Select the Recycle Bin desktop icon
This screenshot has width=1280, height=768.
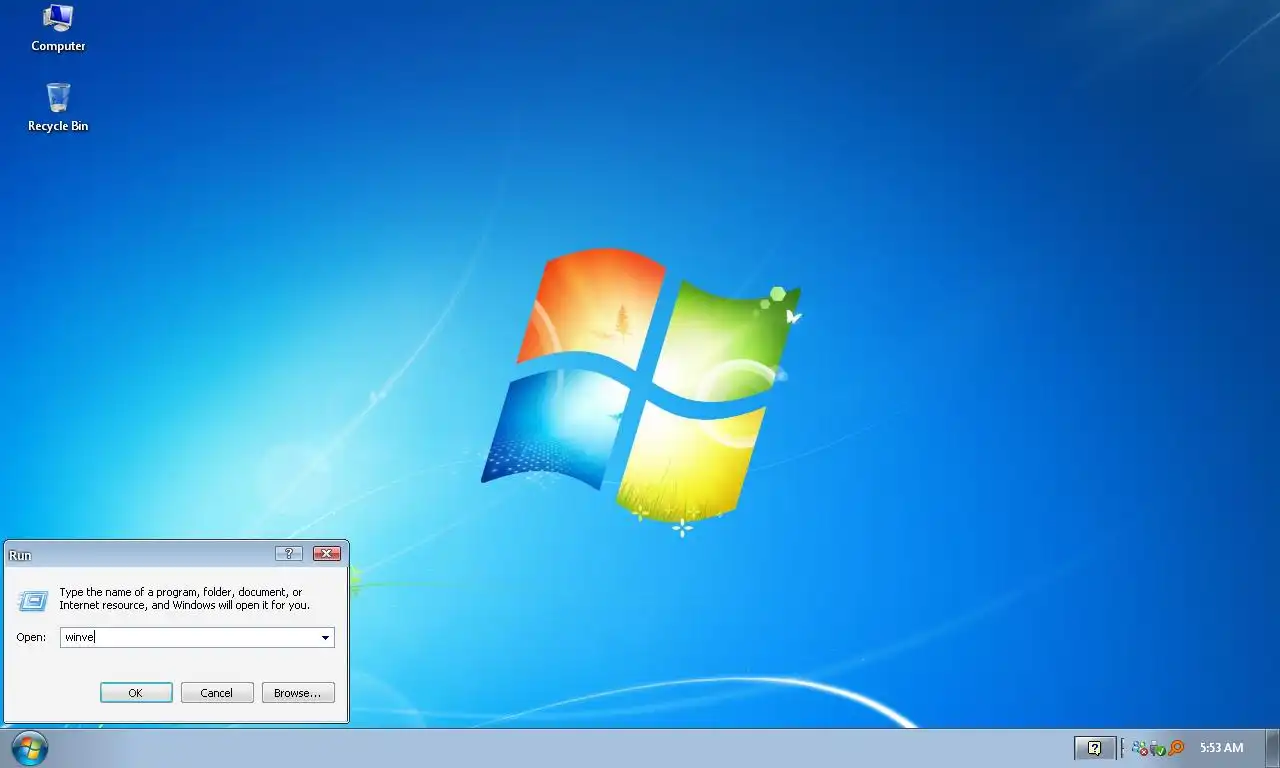[x=58, y=108]
